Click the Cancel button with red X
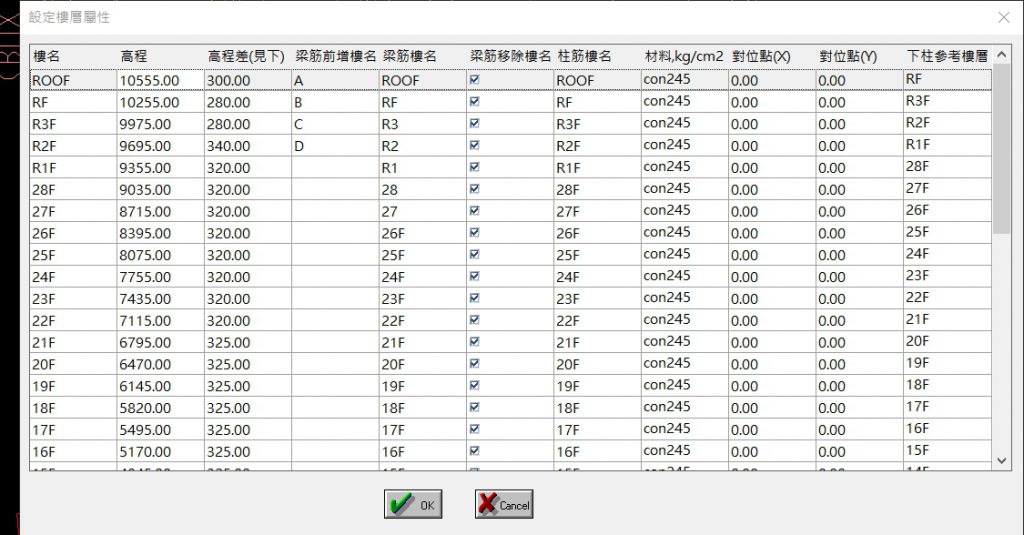Viewport: 1024px width, 535px height. [504, 504]
